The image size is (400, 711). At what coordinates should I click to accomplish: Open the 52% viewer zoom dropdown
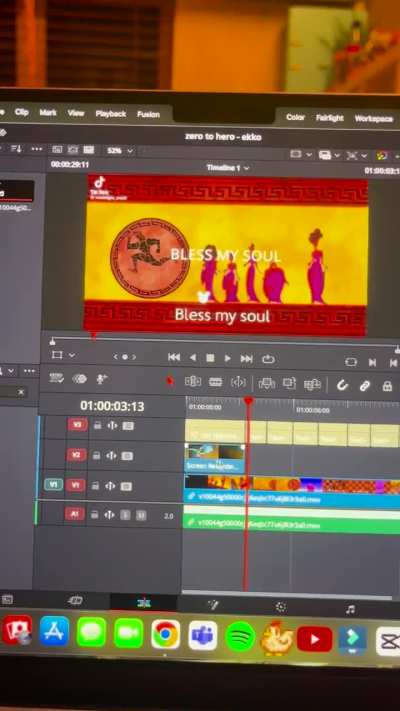coord(120,151)
